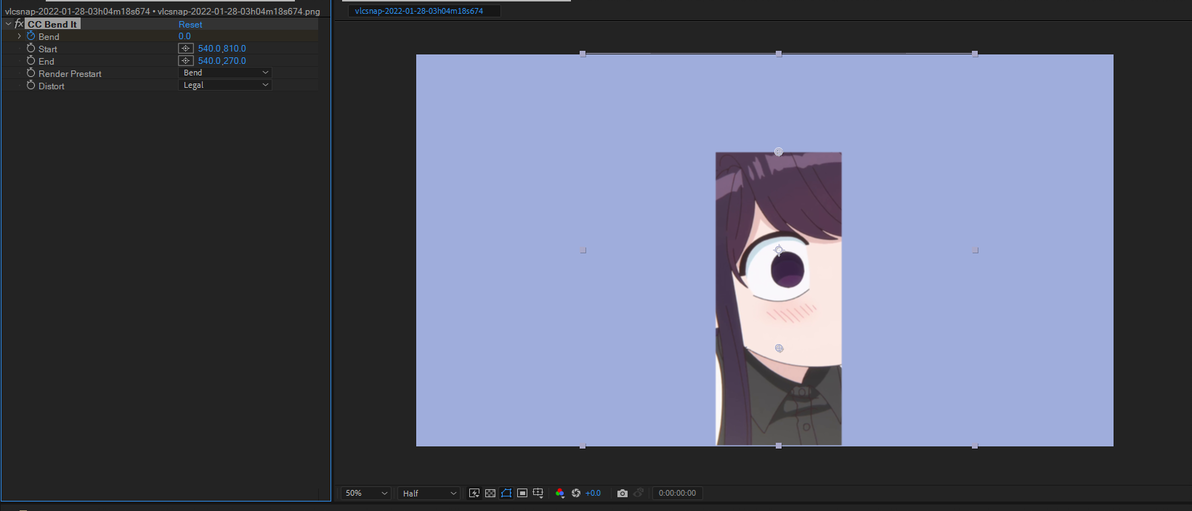The image size is (1192, 511).
Task: Click the 0:00:00:00 preview timecode
Action: [677, 494]
